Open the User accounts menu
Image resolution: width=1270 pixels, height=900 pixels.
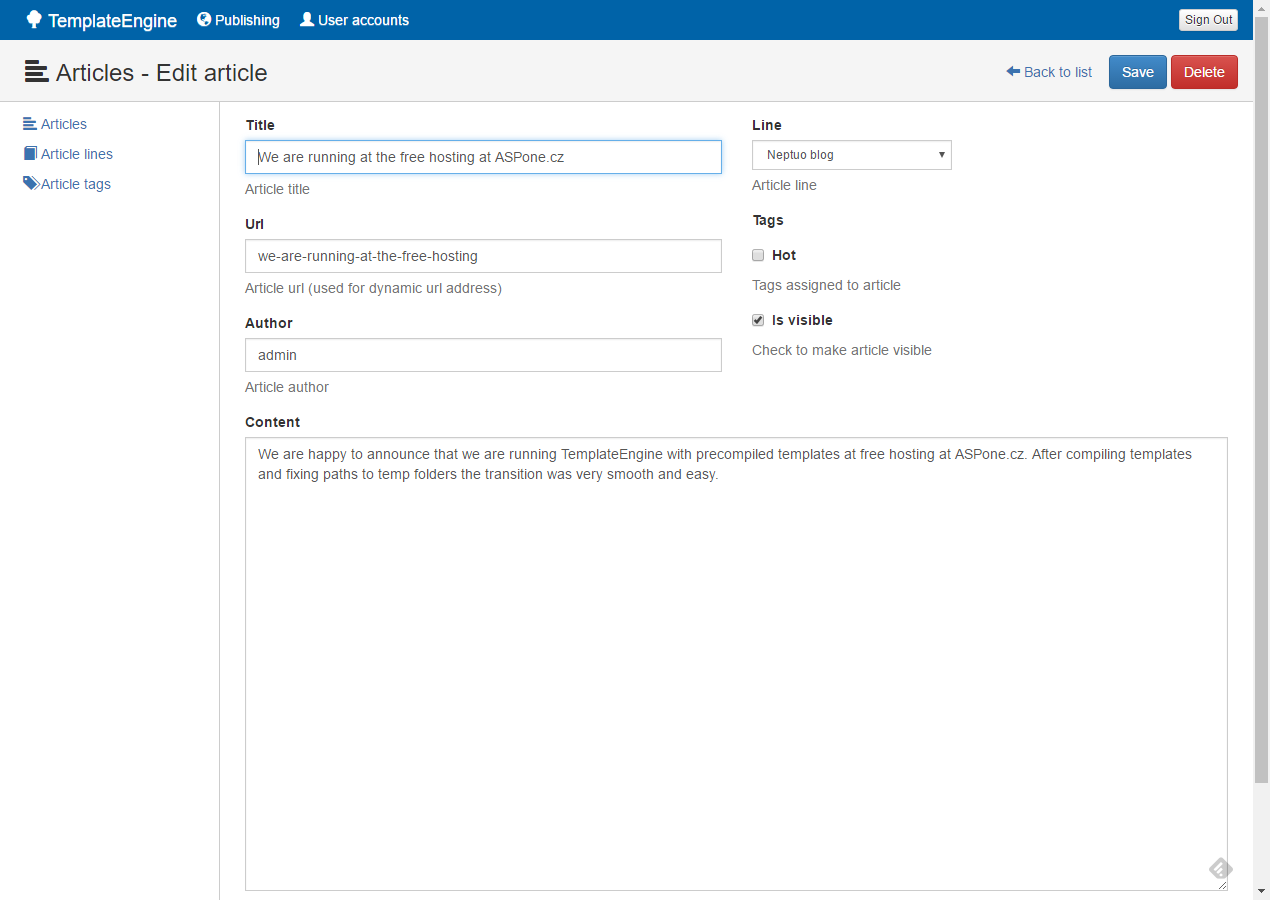pos(363,20)
